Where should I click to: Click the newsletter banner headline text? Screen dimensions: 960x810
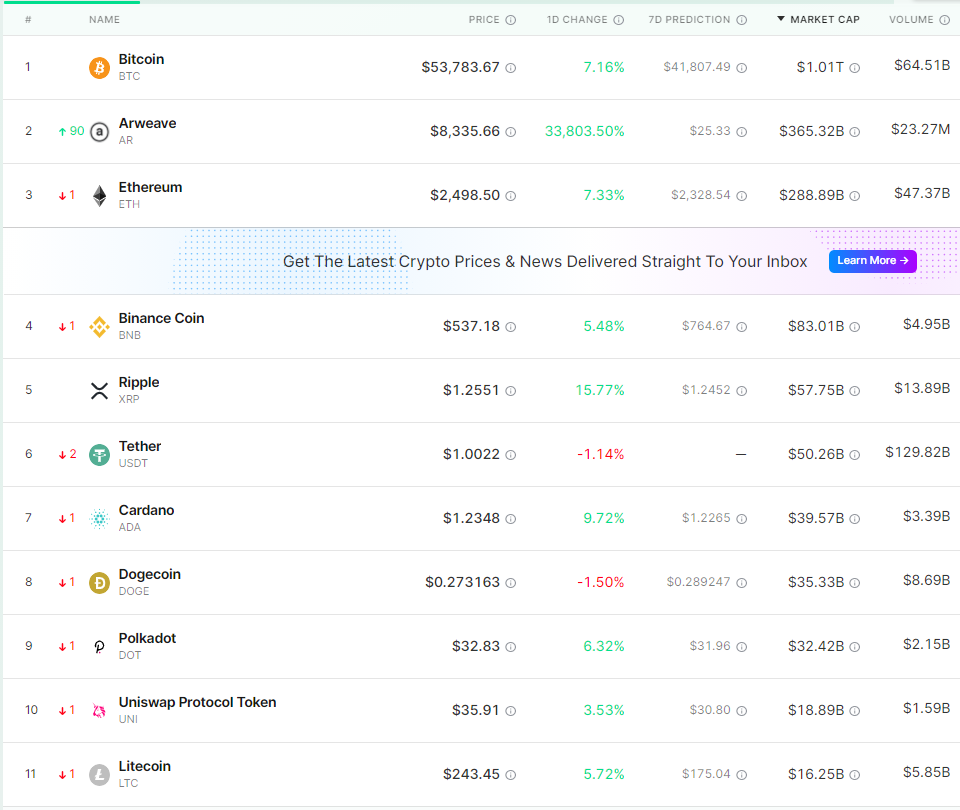click(x=545, y=261)
